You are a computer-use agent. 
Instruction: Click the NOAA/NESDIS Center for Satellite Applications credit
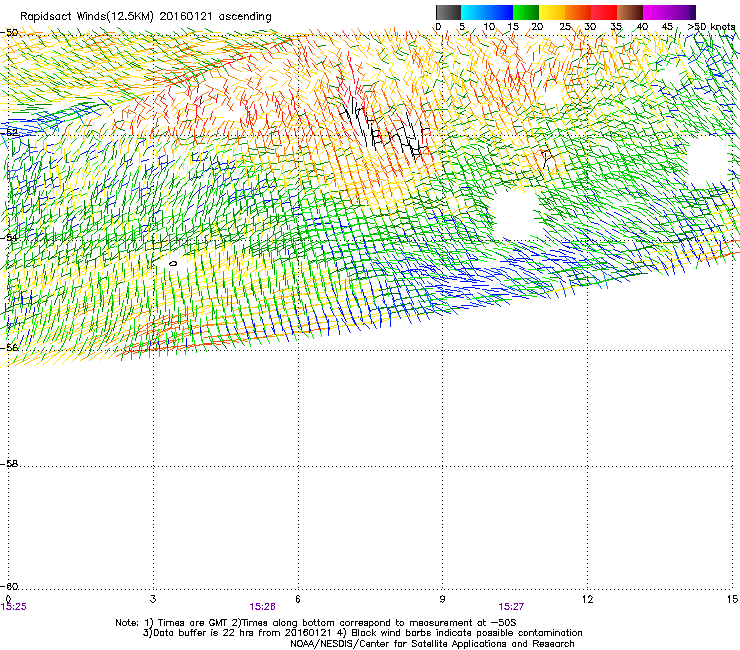(x=432, y=644)
